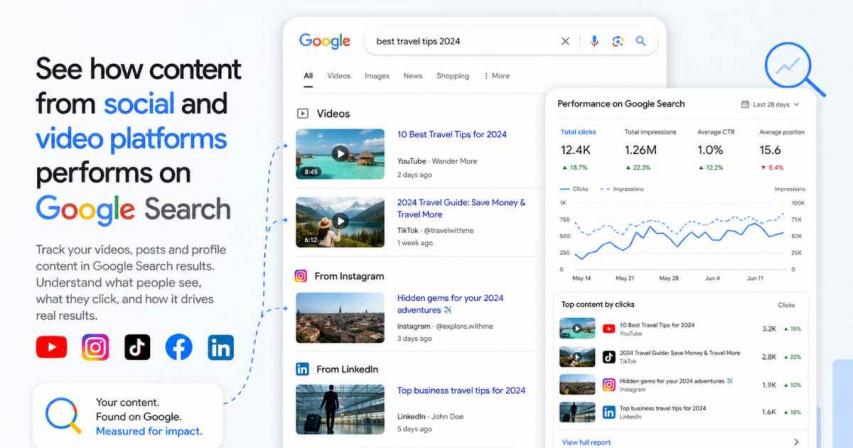This screenshot has height=448, width=853.
Task: Click the TikTok icon under the description
Action: (x=137, y=347)
